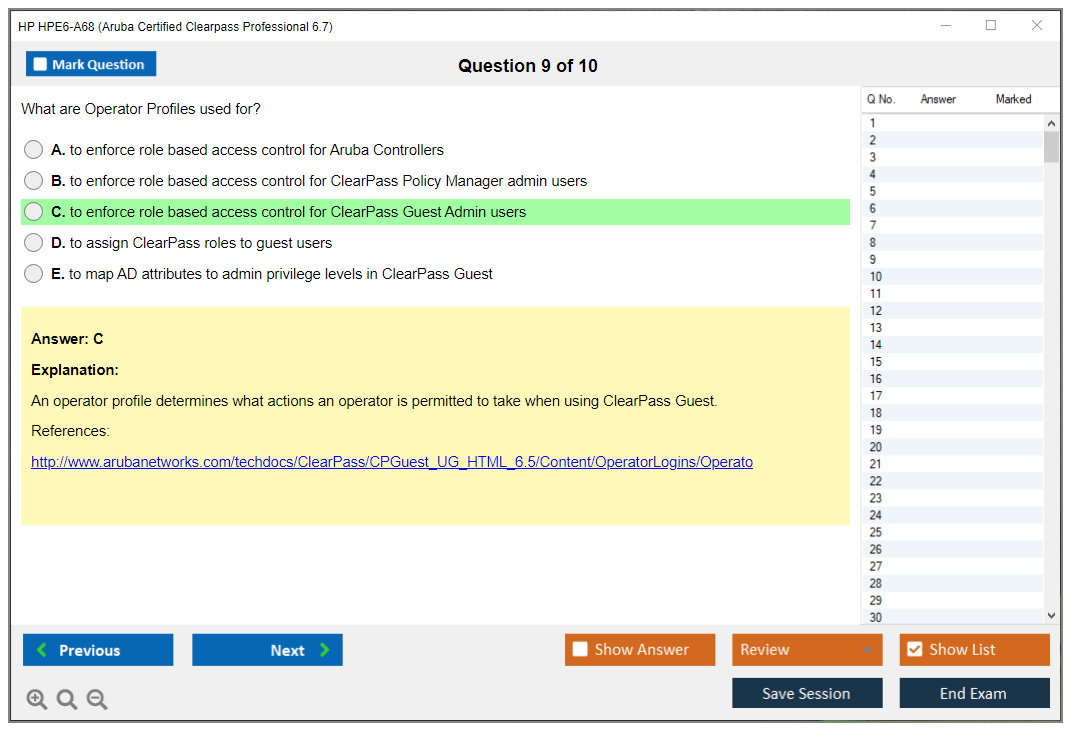Advance with the Next button
This screenshot has height=735, width=1075.
(267, 650)
